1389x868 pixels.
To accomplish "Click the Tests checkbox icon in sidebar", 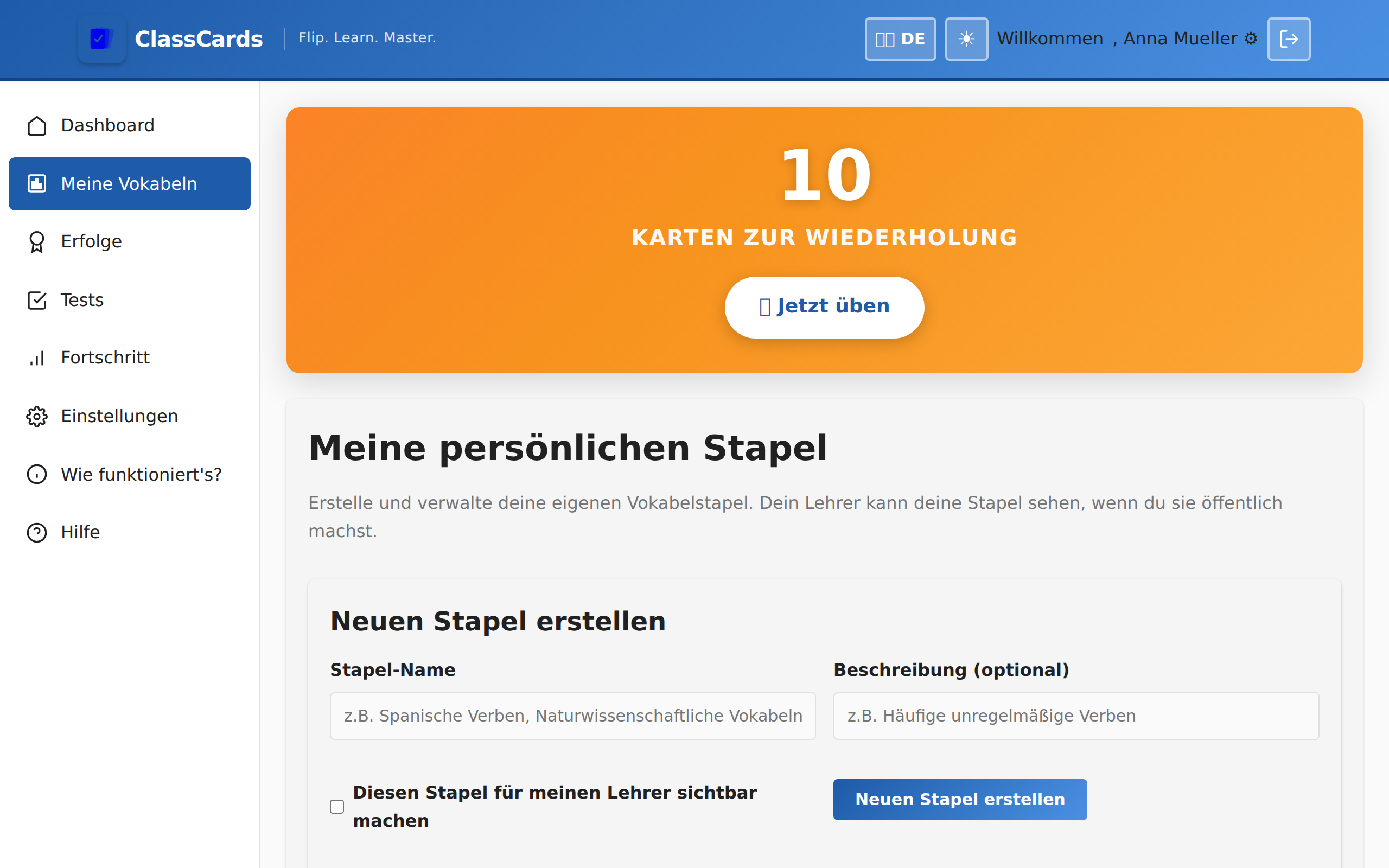I will point(37,300).
